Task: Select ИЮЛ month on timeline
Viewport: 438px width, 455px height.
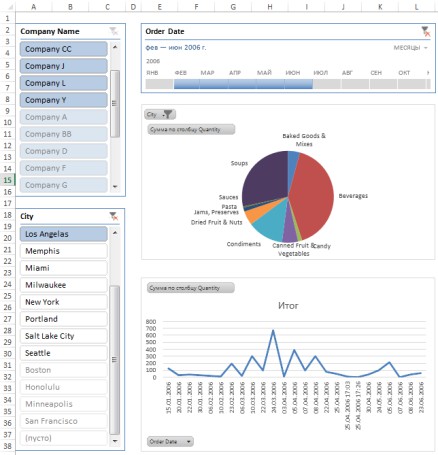Action: [x=327, y=84]
